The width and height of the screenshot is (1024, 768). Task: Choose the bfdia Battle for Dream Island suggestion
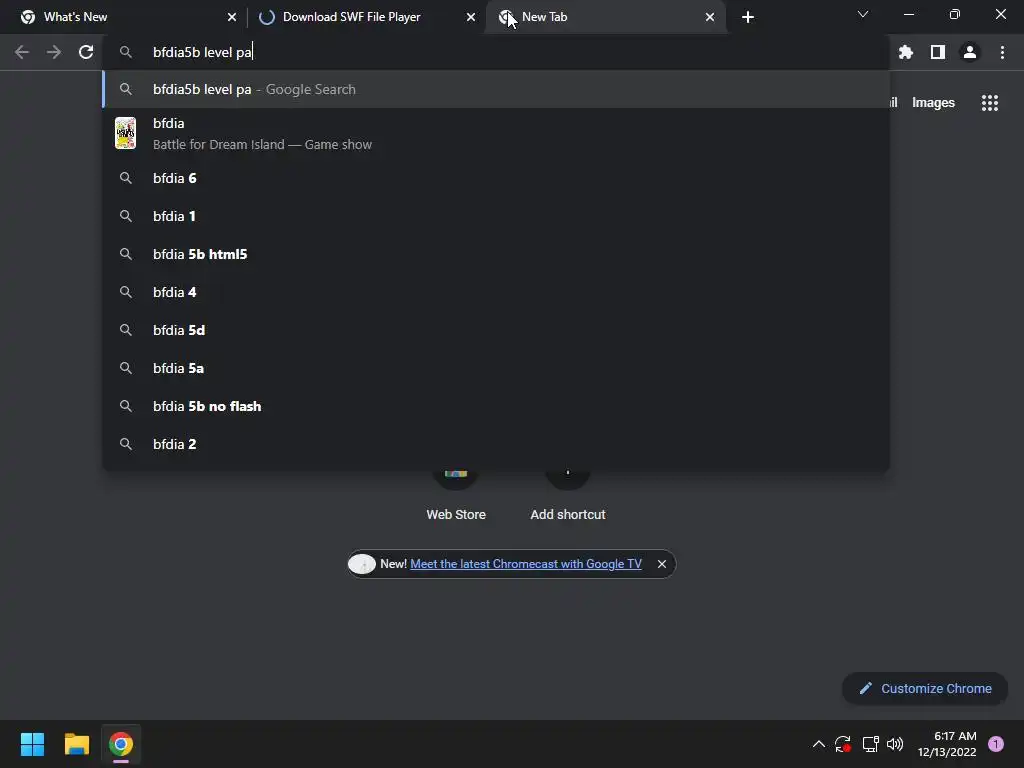point(496,134)
